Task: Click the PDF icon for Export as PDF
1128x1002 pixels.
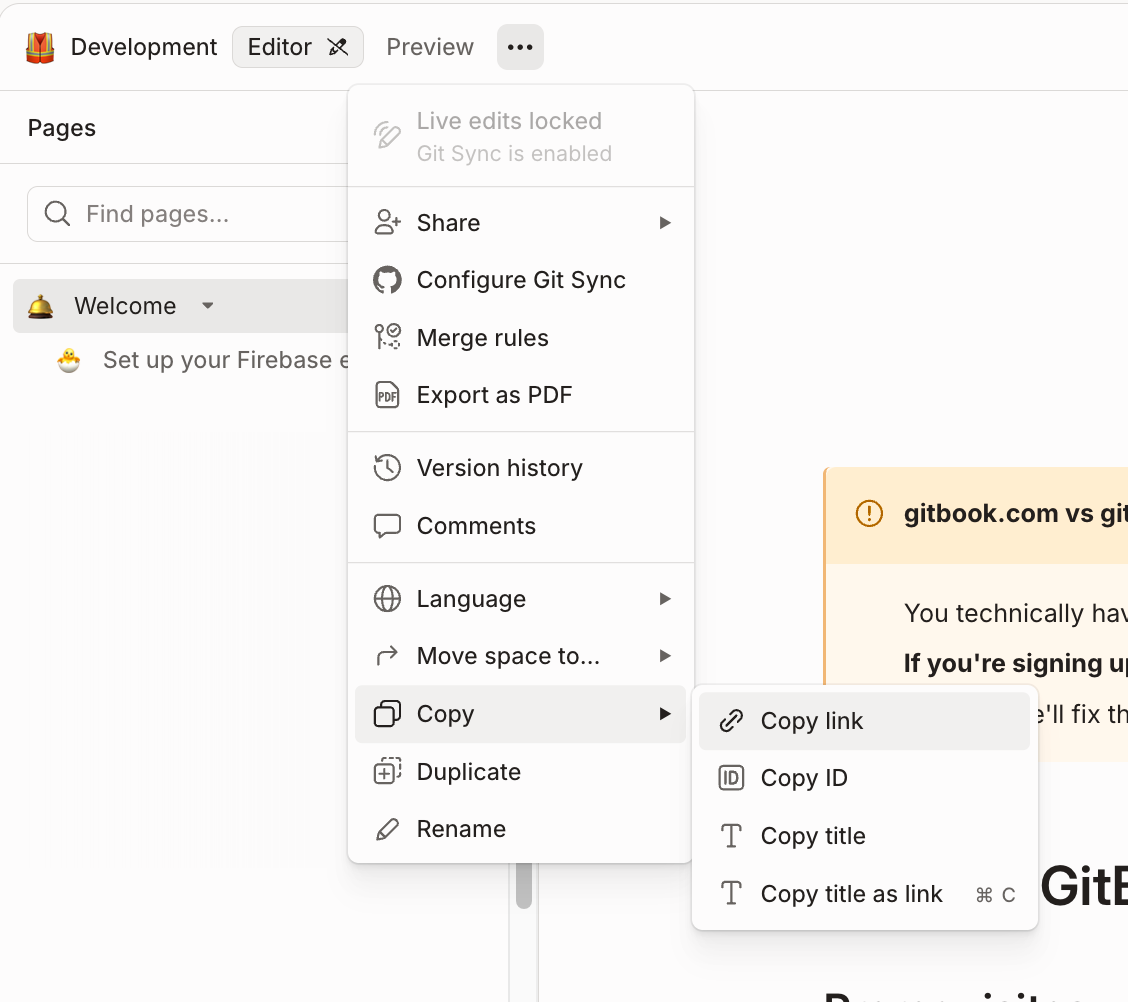Action: coord(387,395)
